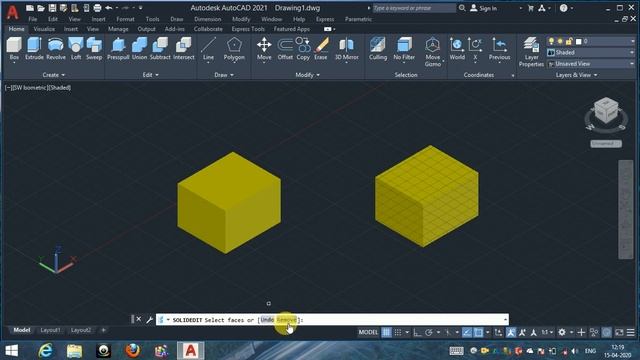Open the application menu A logo
The image size is (640, 360).
(x=13, y=12)
